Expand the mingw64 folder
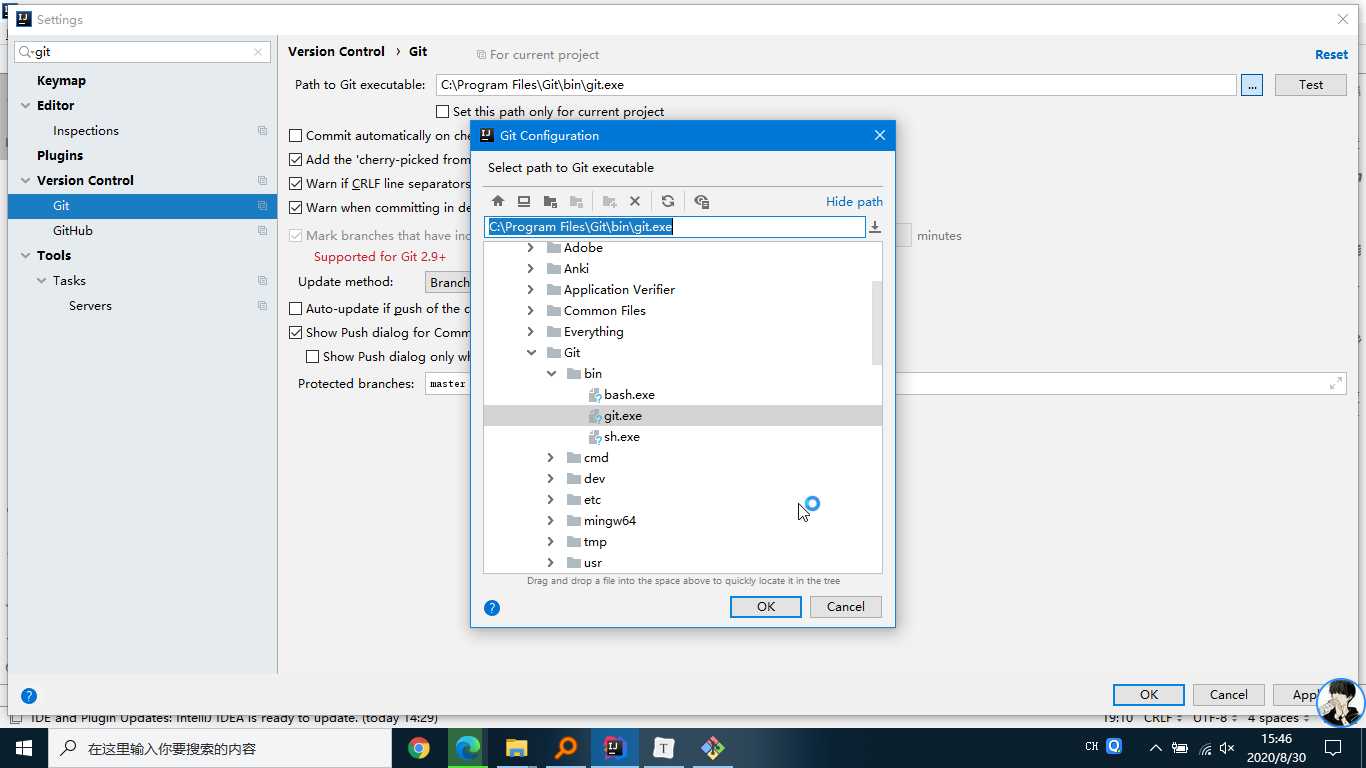The height and width of the screenshot is (768, 1366). 551,521
